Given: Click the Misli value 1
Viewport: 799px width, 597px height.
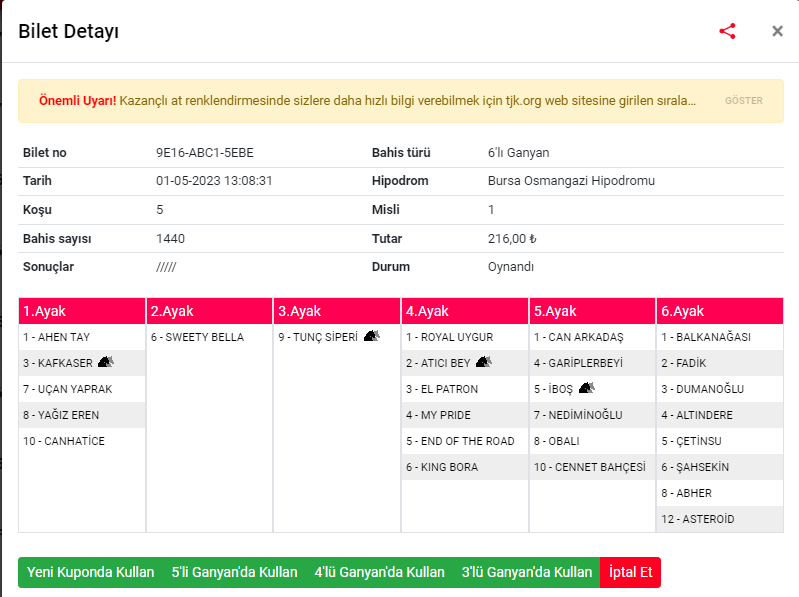Looking at the screenshot, I should pos(491,210).
